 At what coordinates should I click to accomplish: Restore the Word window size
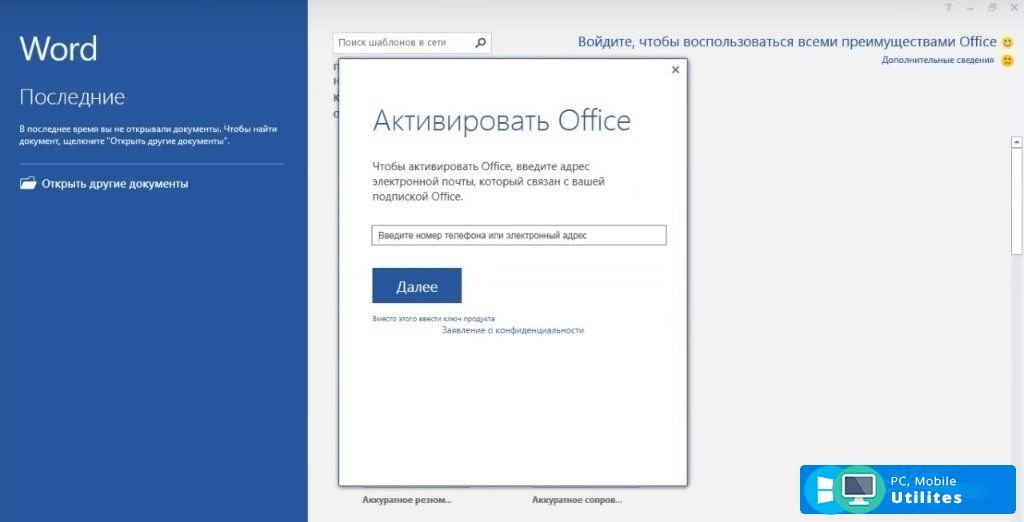tap(993, 8)
